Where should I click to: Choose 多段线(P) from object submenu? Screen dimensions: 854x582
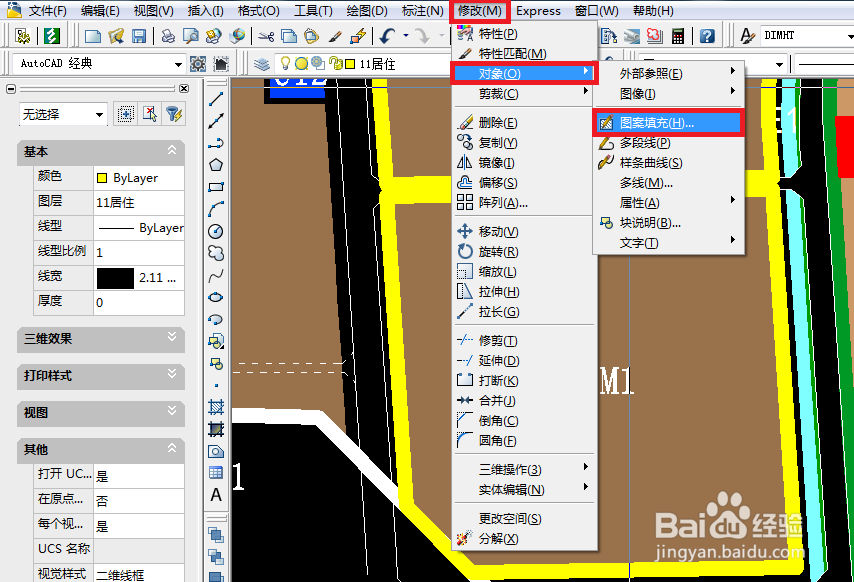(x=668, y=143)
